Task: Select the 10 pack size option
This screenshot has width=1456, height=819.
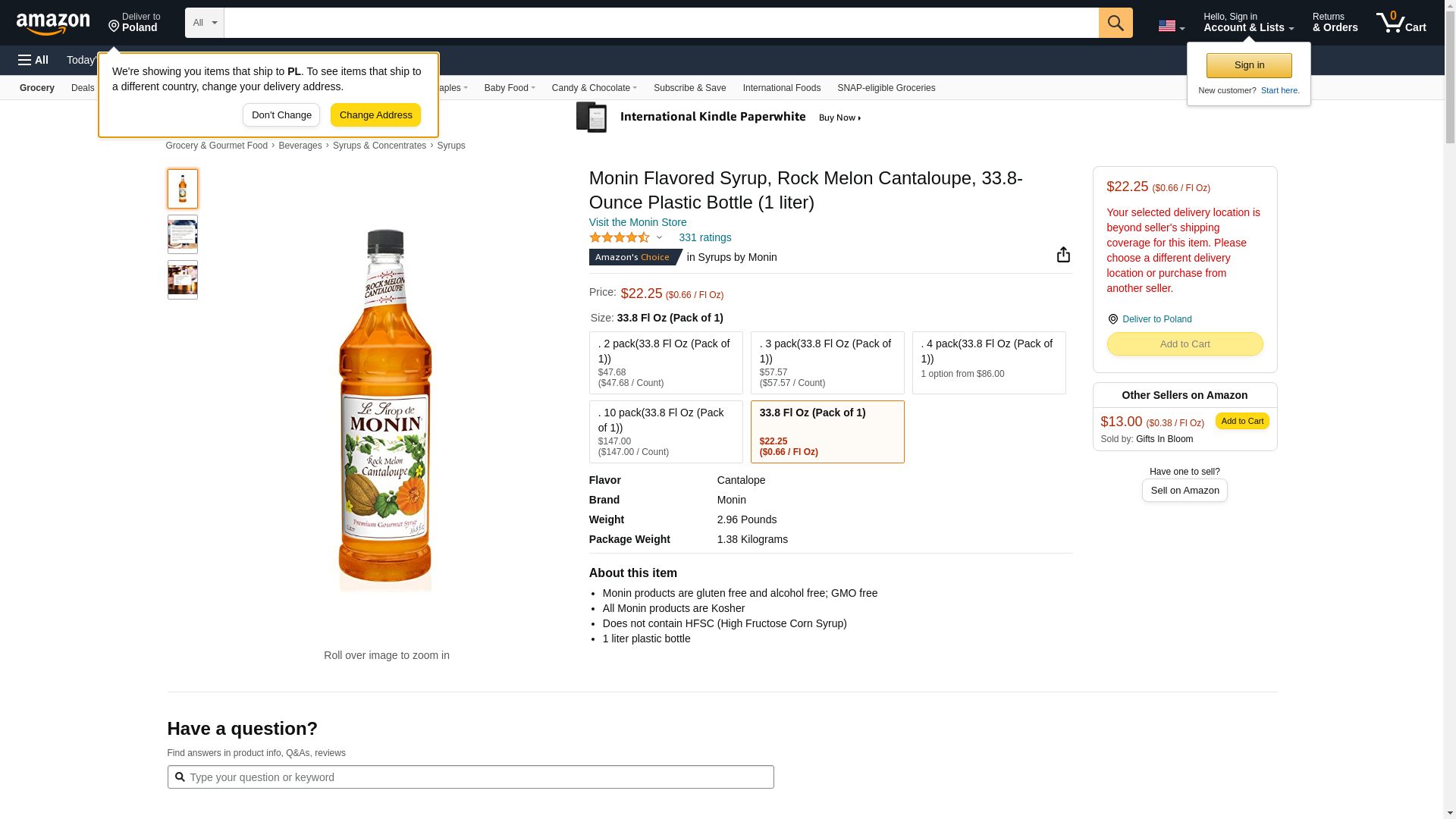Action: 665,431
